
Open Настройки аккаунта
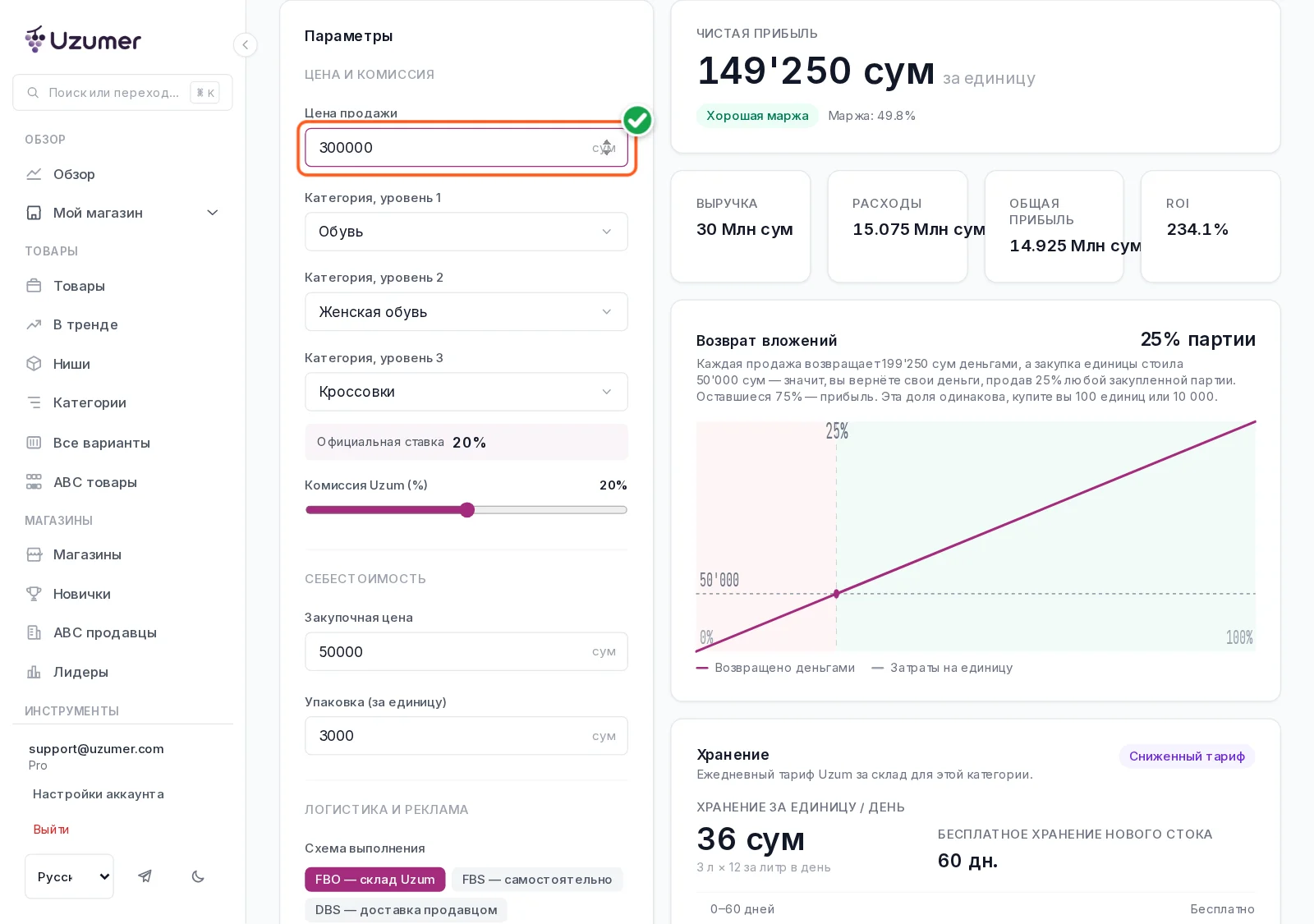[x=99, y=794]
